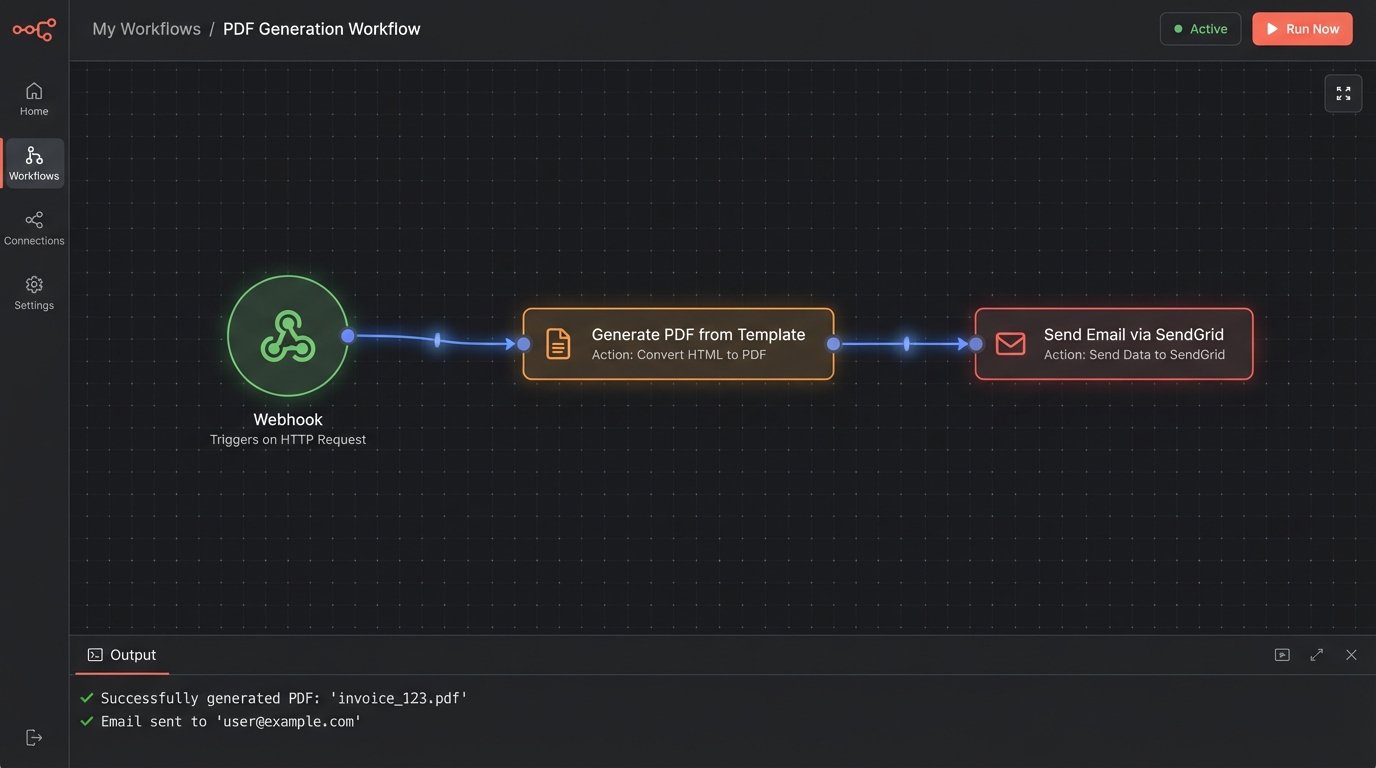Viewport: 1376px width, 768px height.
Task: Switch to the Output tab
Action: (x=122, y=655)
